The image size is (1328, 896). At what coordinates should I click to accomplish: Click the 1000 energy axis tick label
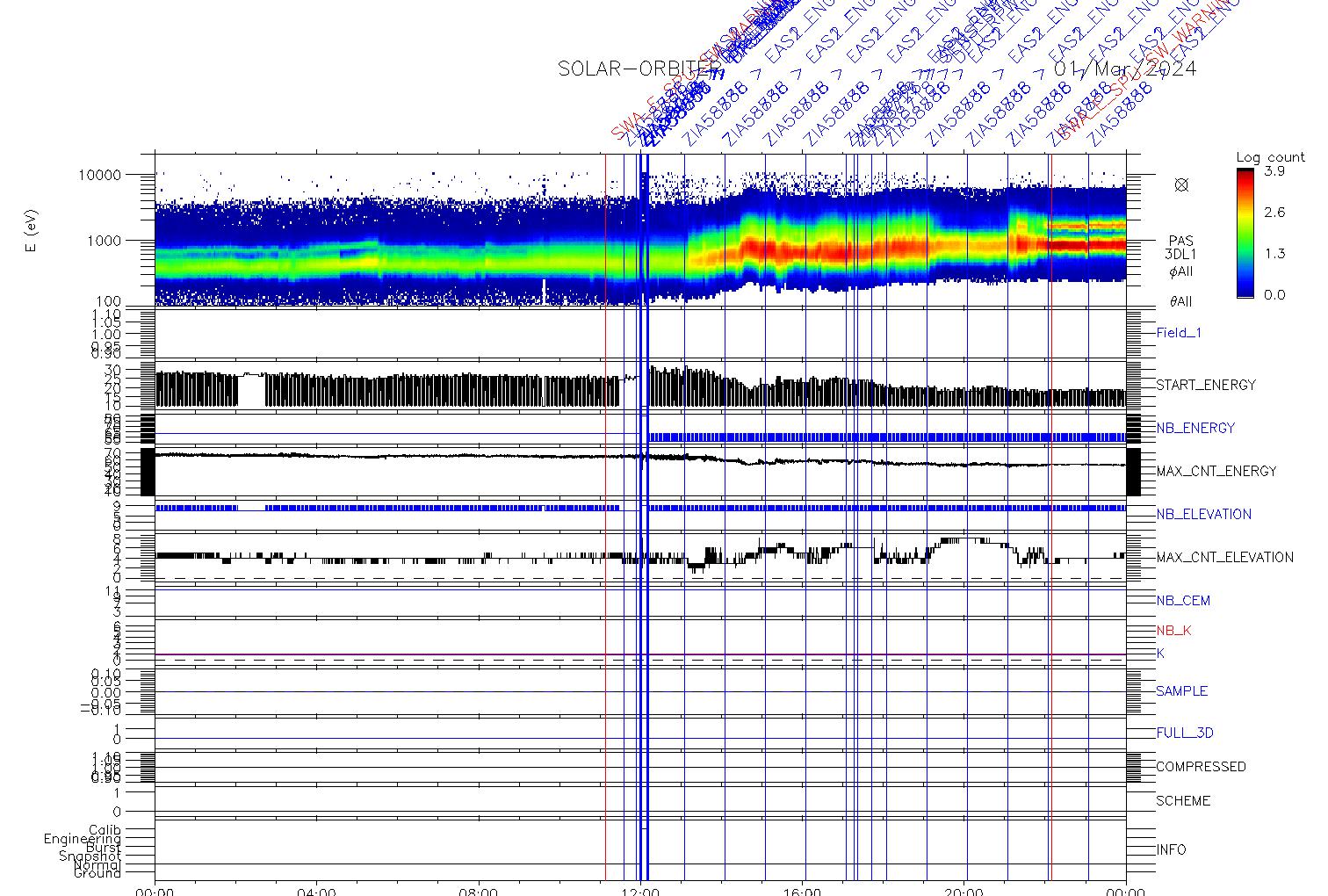[x=104, y=240]
